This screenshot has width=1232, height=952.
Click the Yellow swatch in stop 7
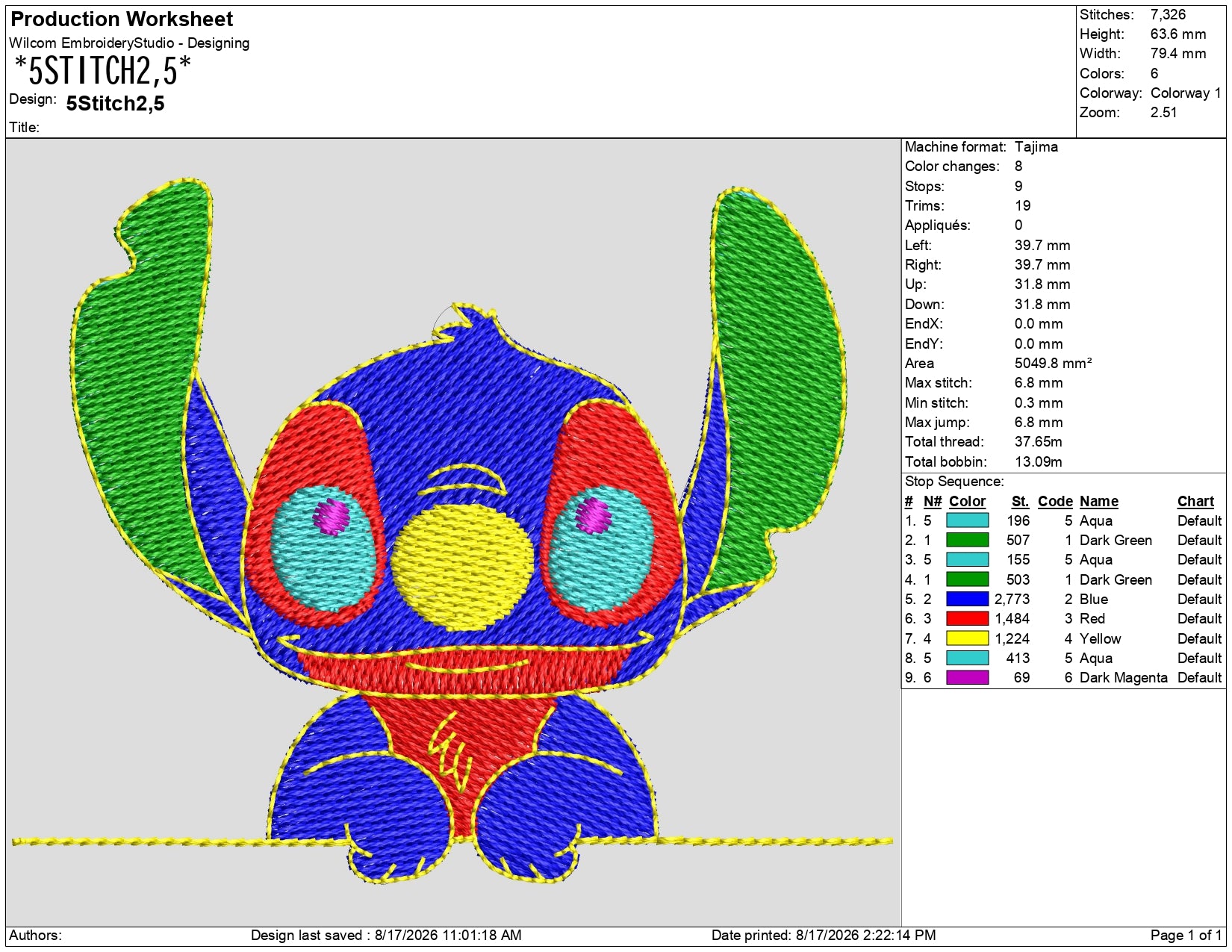pos(967,638)
